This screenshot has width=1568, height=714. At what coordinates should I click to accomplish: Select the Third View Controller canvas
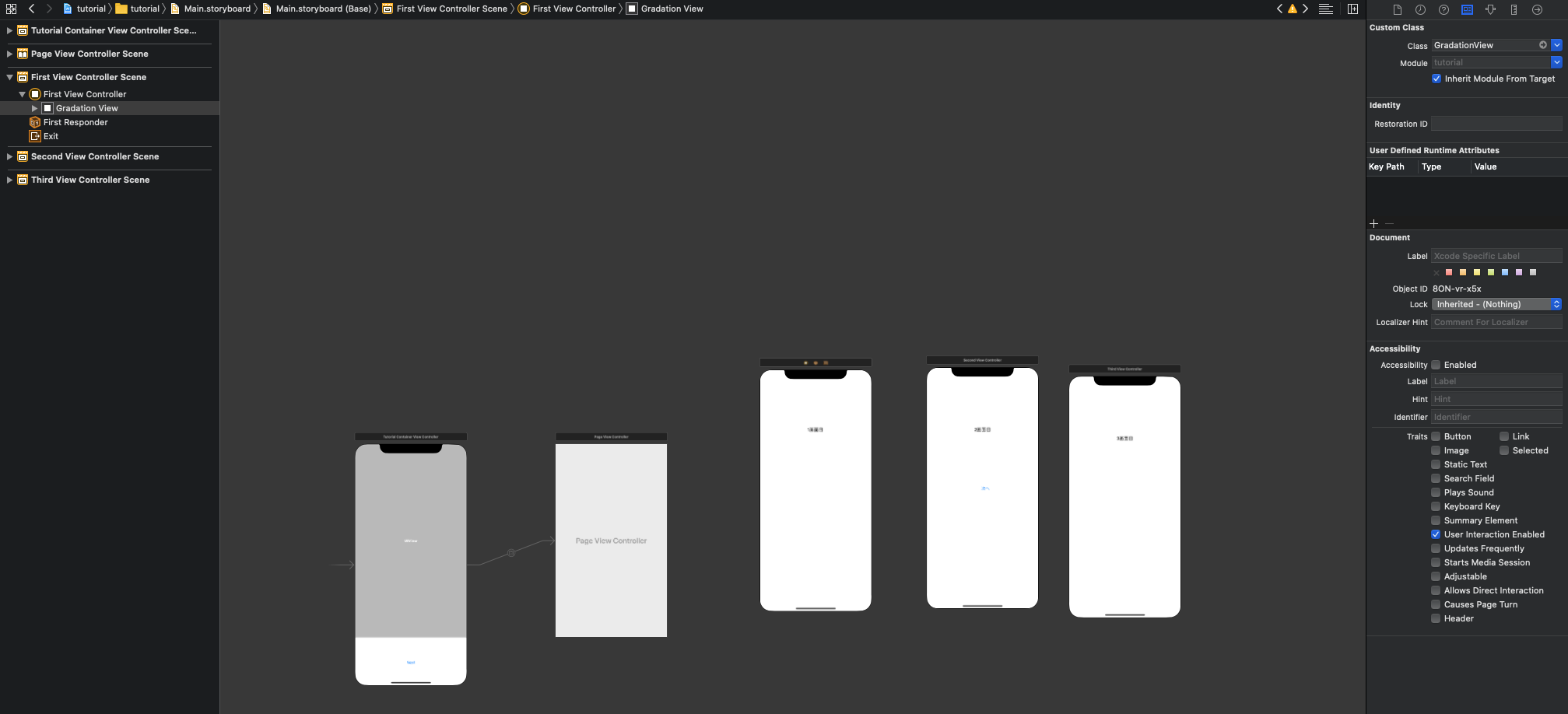[1124, 497]
